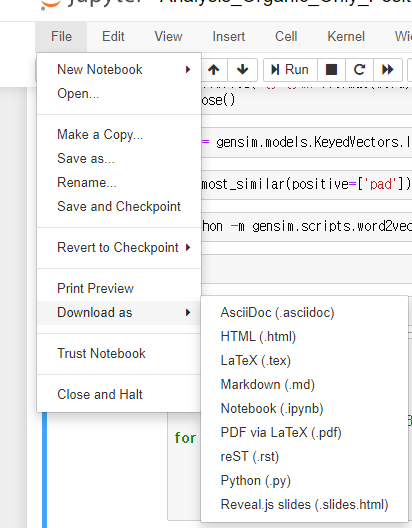Click the most_similar(positive=['pad']) code cell

coord(306,184)
